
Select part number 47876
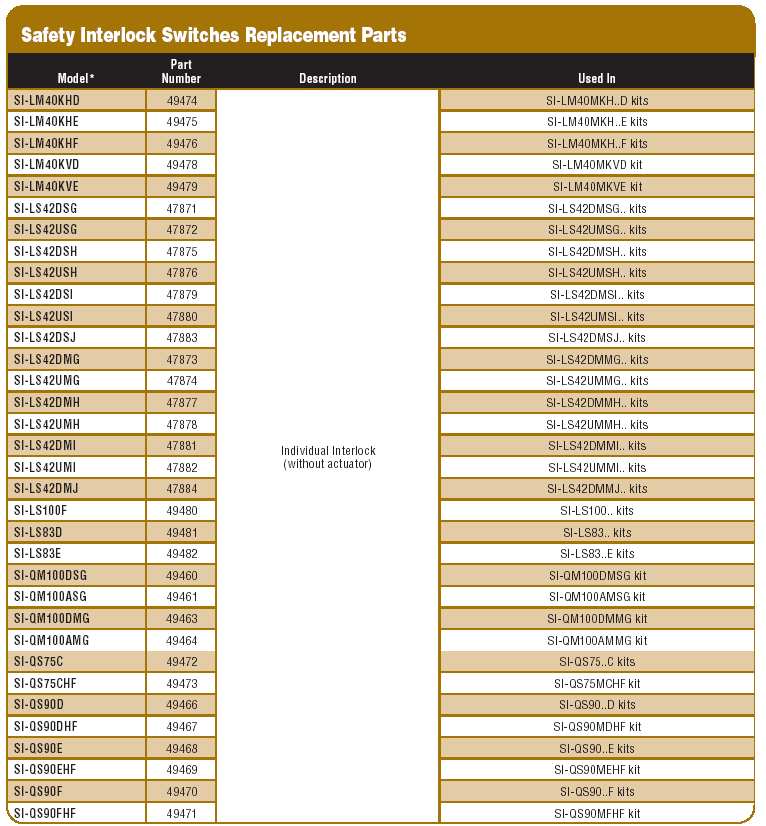point(181,273)
